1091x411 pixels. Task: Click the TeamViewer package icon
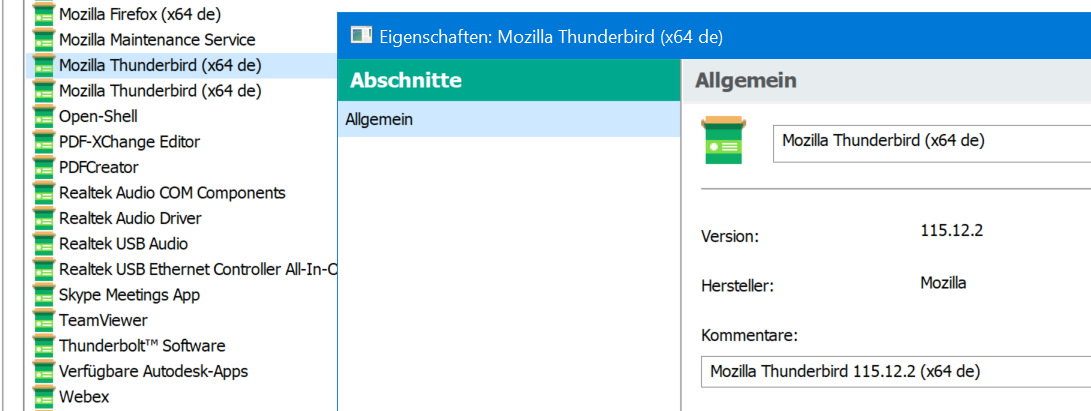click(x=43, y=320)
